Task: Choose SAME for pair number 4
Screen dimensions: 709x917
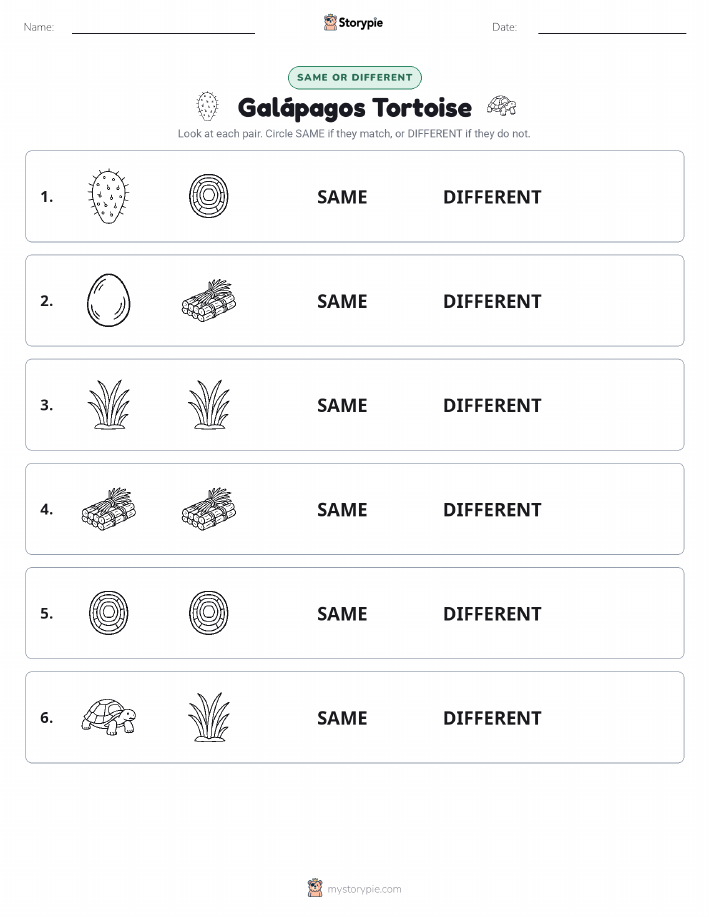Action: [x=342, y=509]
